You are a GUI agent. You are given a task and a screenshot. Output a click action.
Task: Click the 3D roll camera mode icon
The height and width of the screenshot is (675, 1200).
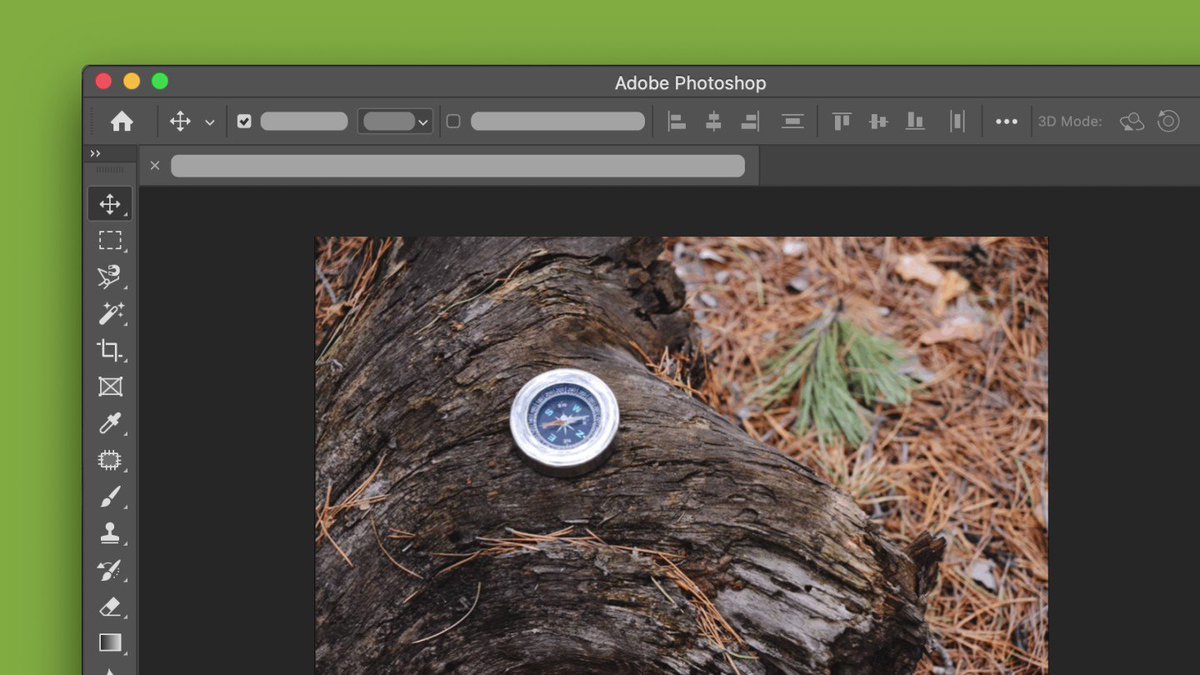(x=1168, y=121)
